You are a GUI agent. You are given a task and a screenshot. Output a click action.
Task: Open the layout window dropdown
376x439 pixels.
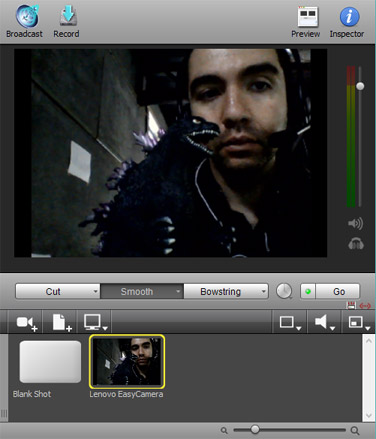359,323
